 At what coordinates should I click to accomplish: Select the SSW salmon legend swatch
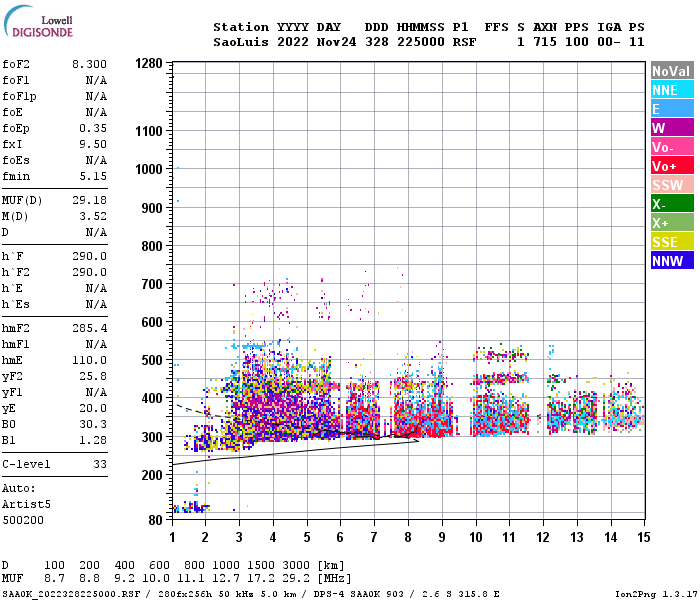tap(672, 185)
